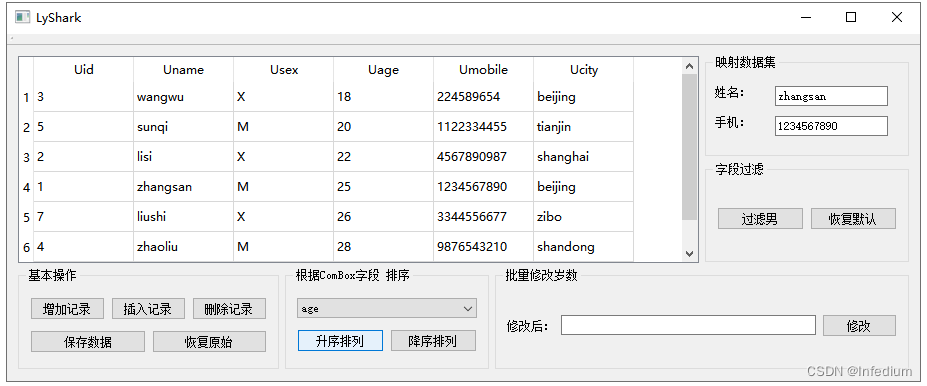Click the 删除记录 delete record button

tap(229, 309)
